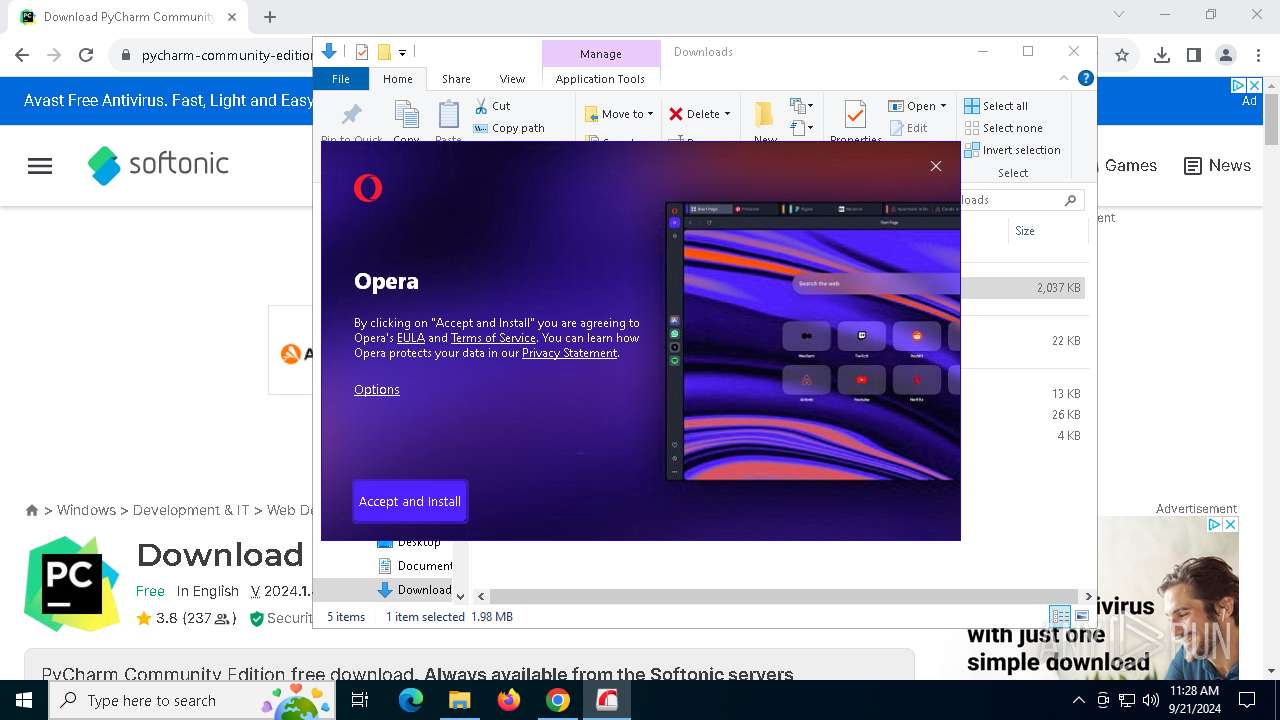1280x720 pixels.
Task: Open the Privacy Statement link
Action: [x=569, y=353]
